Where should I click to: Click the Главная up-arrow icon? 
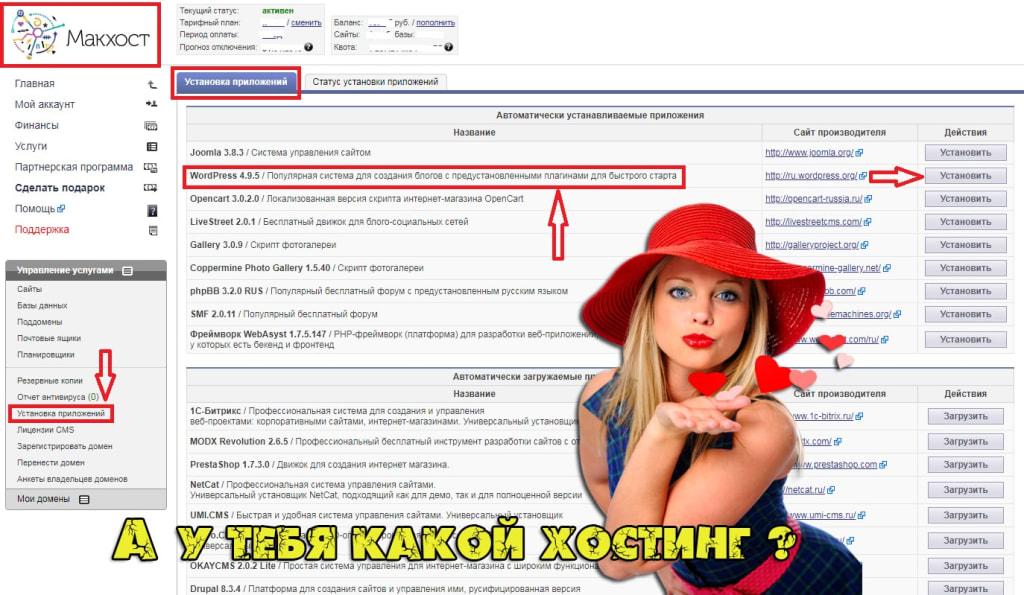pos(151,84)
